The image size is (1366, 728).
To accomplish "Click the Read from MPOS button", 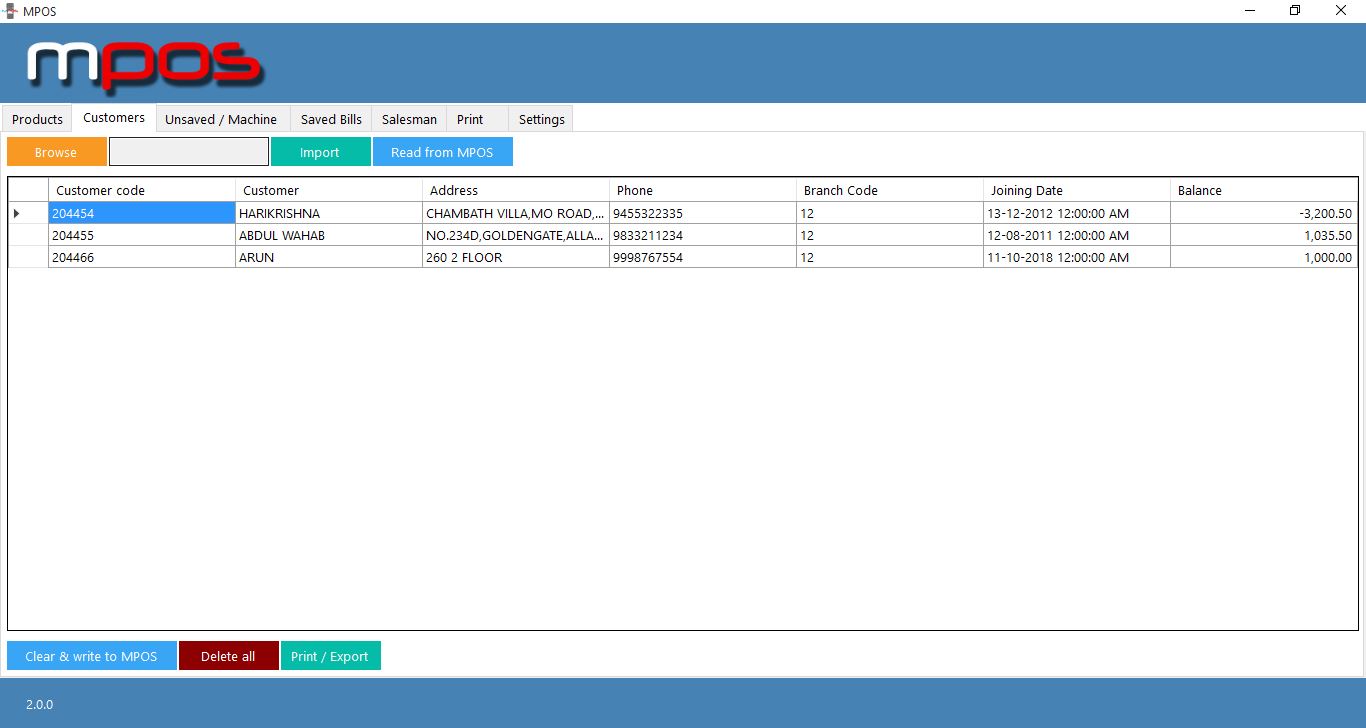I will [442, 152].
